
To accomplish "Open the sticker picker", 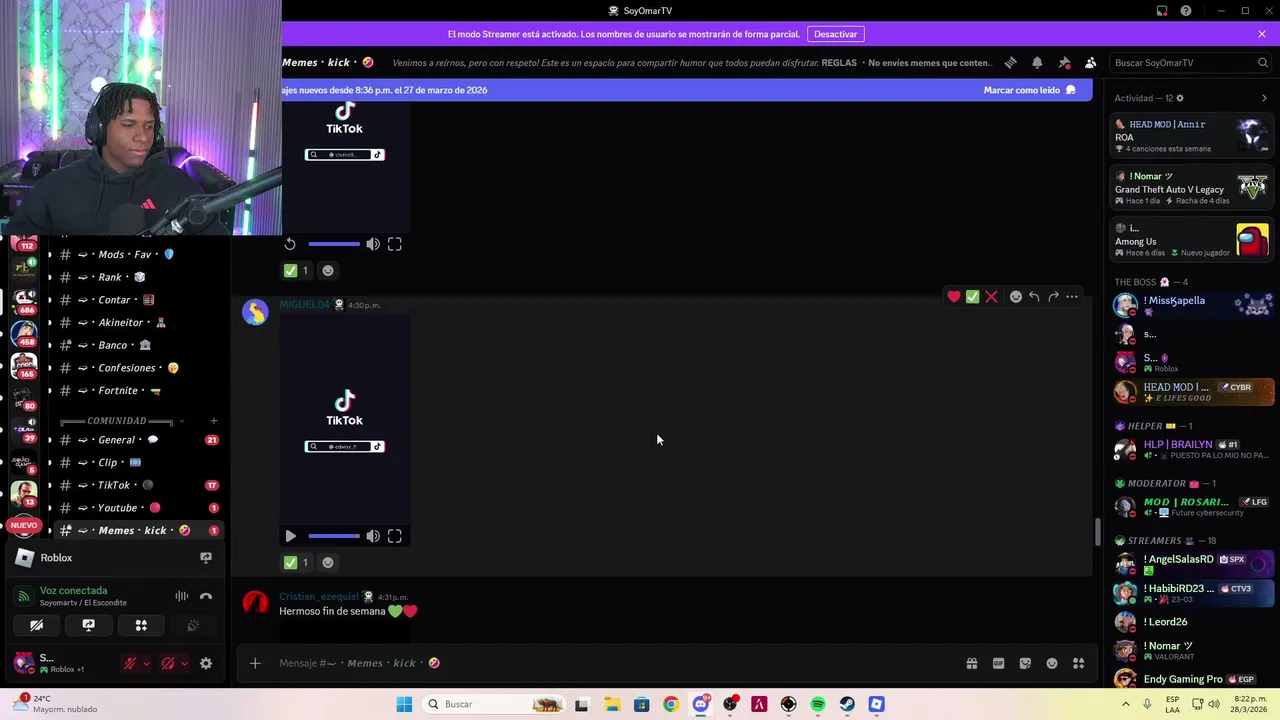I will [1025, 663].
